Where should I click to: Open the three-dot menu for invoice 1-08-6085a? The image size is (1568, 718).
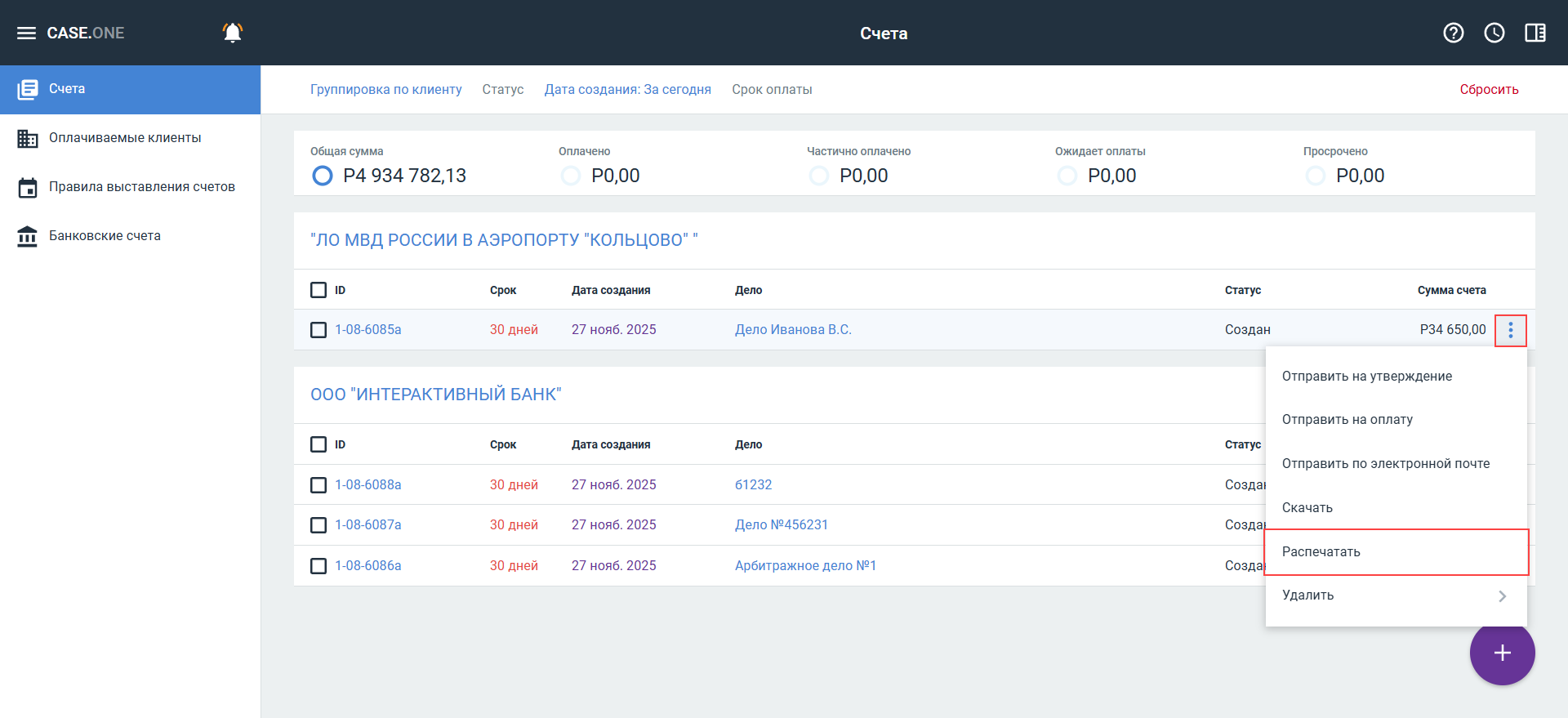tap(1510, 330)
